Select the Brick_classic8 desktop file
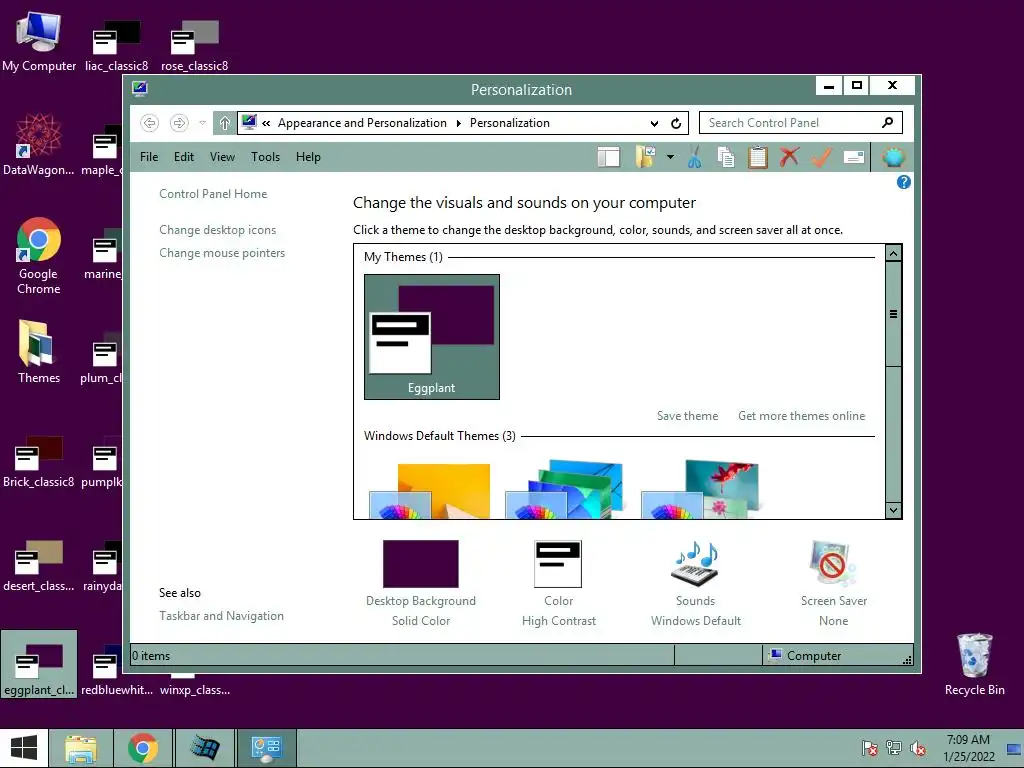The height and width of the screenshot is (768, 1024). (39, 462)
